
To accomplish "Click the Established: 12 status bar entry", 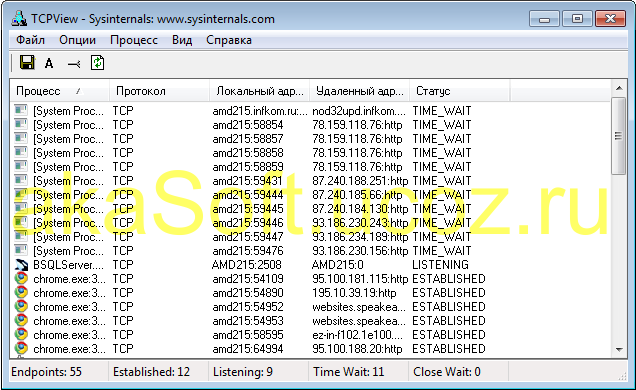I will click(x=151, y=372).
